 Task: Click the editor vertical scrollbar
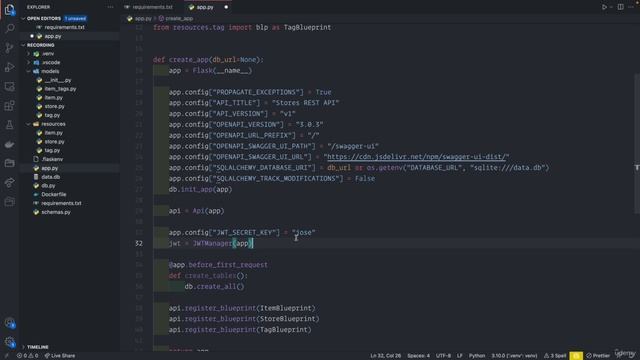637,144
